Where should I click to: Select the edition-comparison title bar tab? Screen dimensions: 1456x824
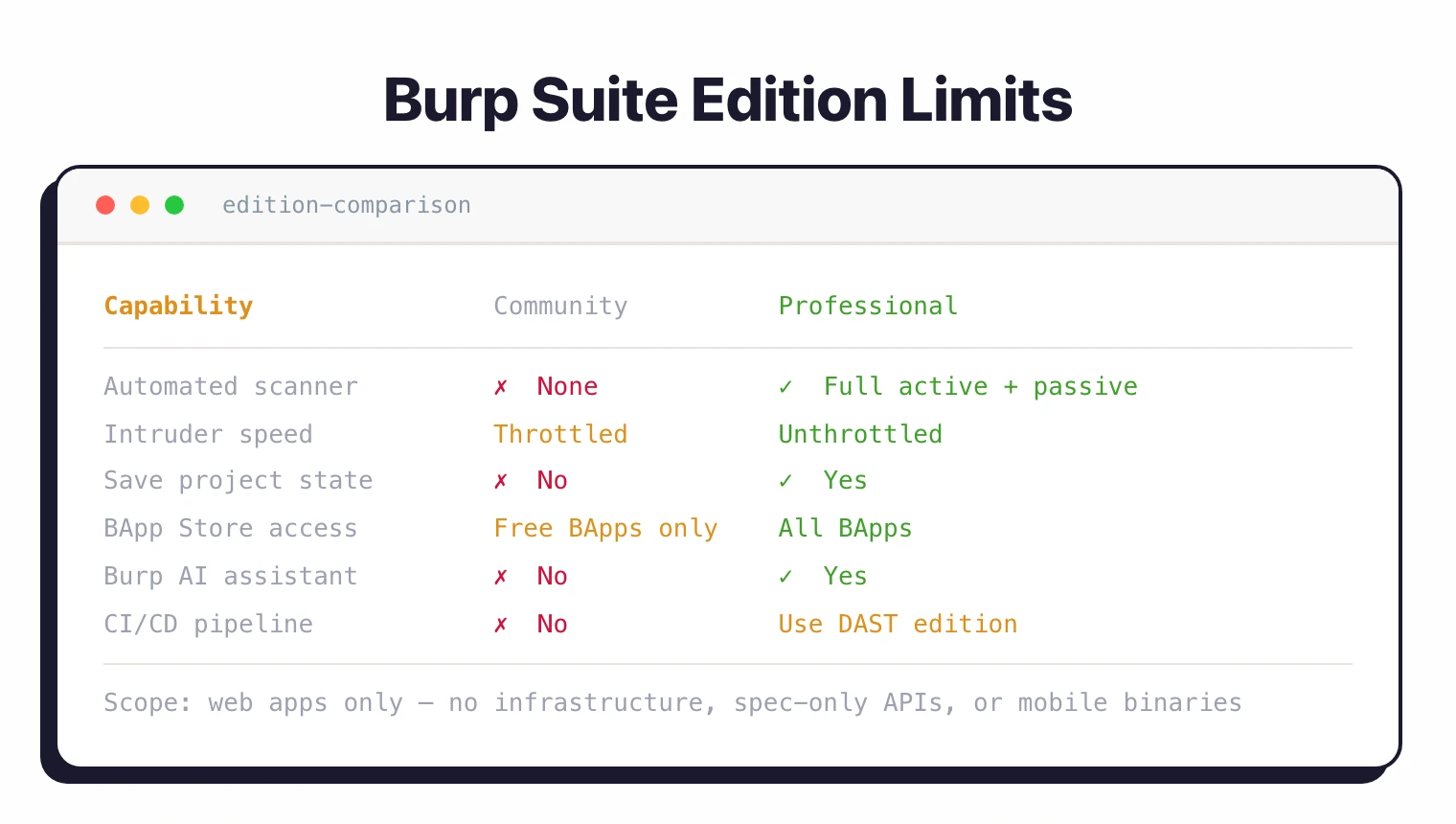click(347, 204)
